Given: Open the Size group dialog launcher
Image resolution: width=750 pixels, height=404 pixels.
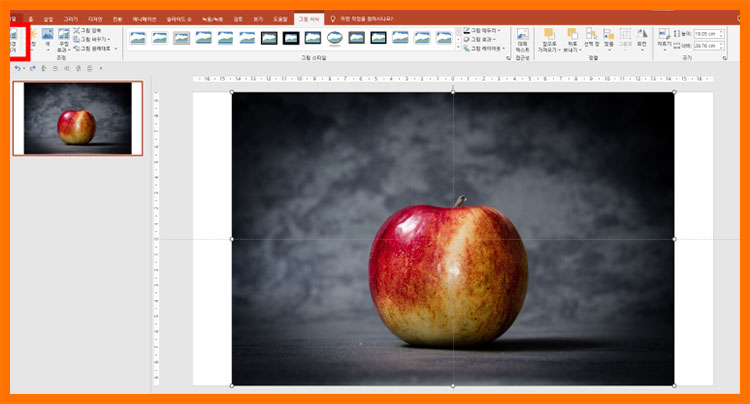Looking at the screenshot, I should click(725, 58).
